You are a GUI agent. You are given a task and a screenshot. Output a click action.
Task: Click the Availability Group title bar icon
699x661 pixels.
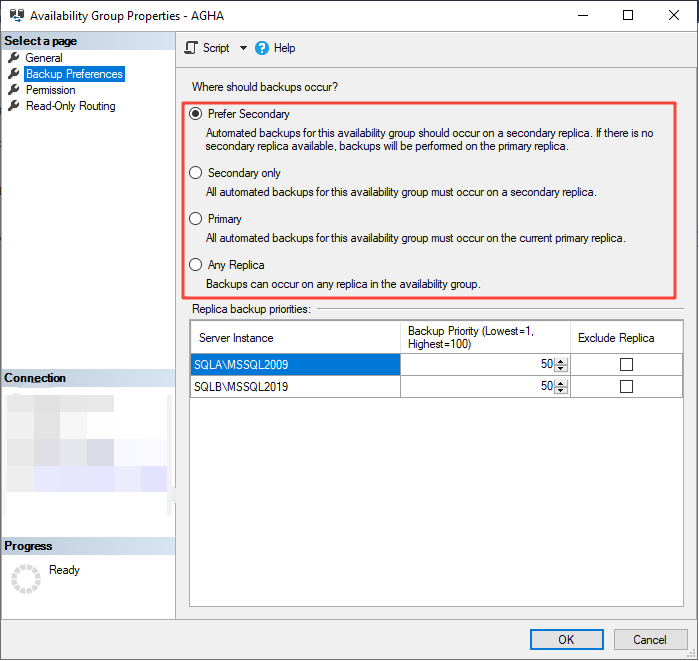pyautogui.click(x=17, y=16)
